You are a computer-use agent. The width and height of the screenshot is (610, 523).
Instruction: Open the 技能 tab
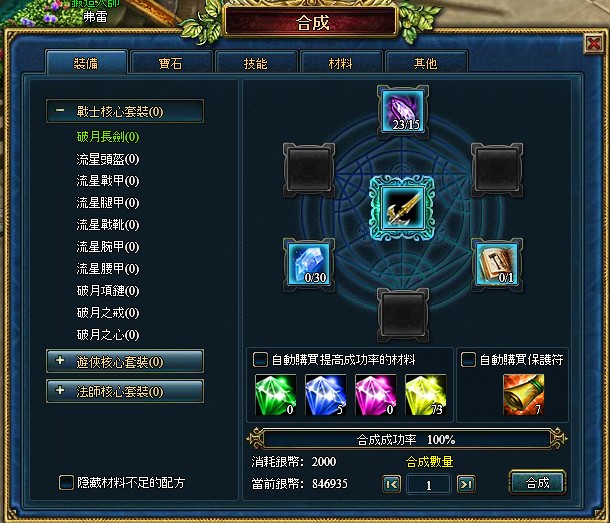(x=256, y=63)
